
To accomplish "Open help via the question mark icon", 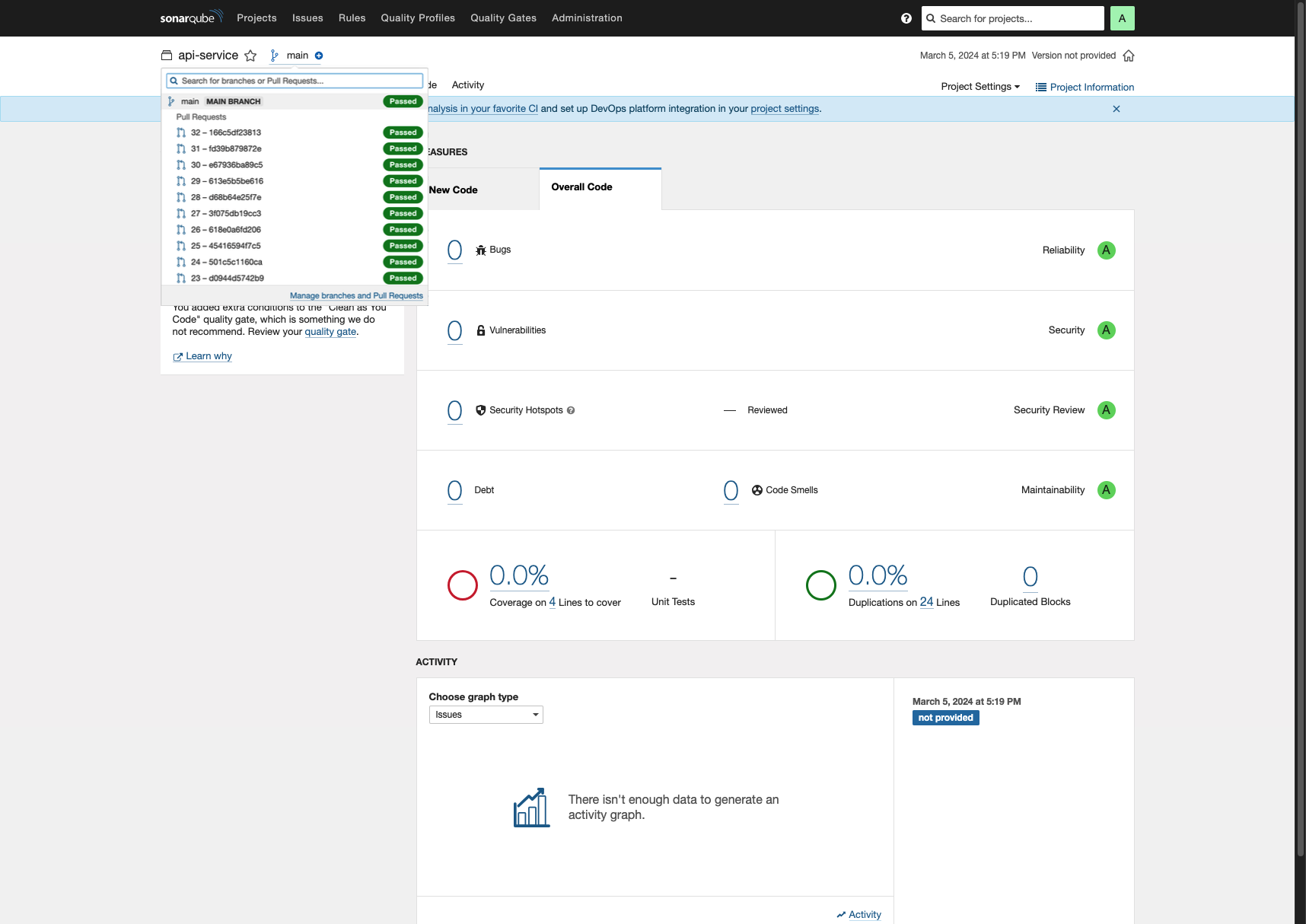I will tap(906, 18).
